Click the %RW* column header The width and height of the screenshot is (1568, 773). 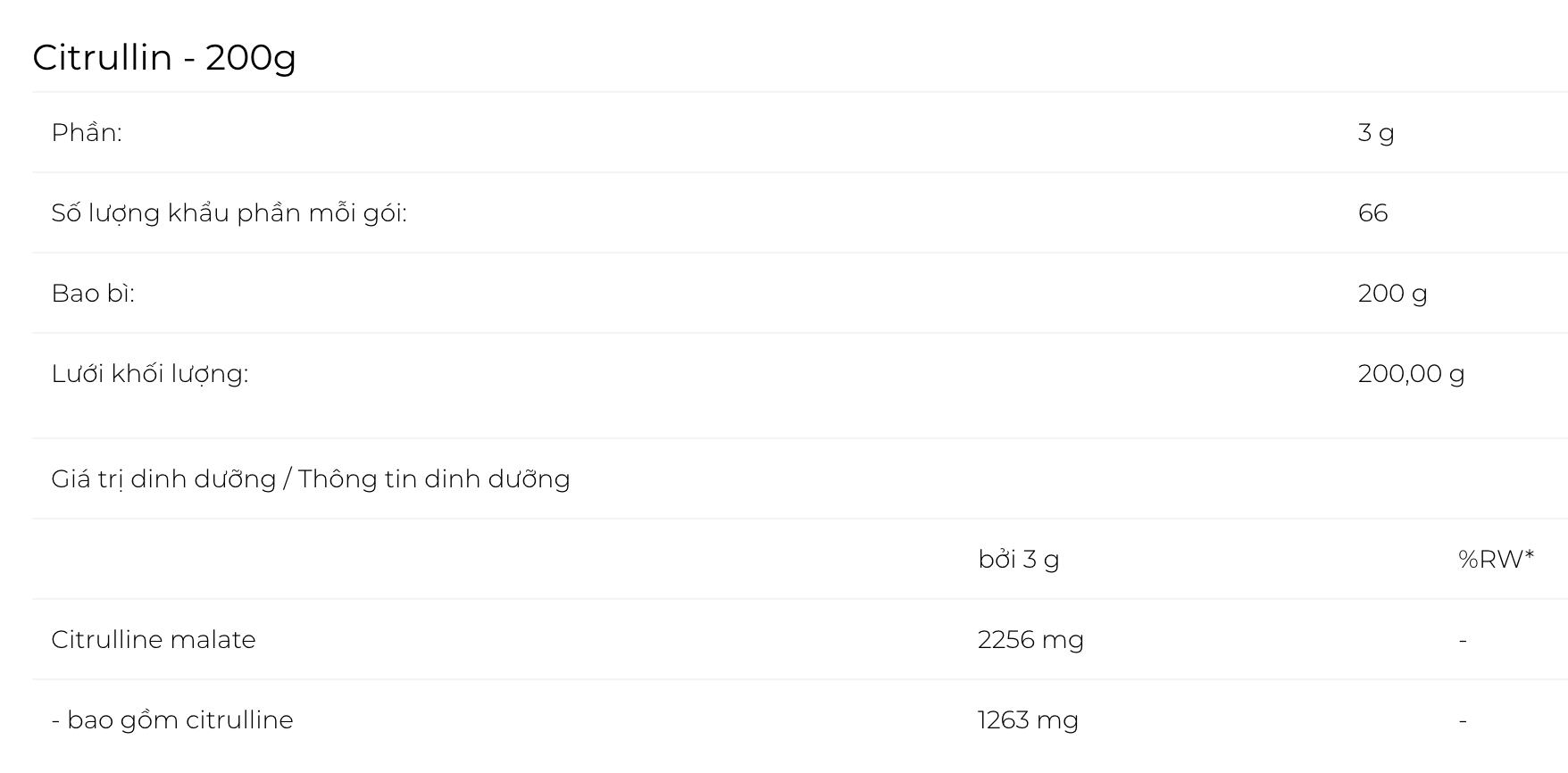[1496, 559]
